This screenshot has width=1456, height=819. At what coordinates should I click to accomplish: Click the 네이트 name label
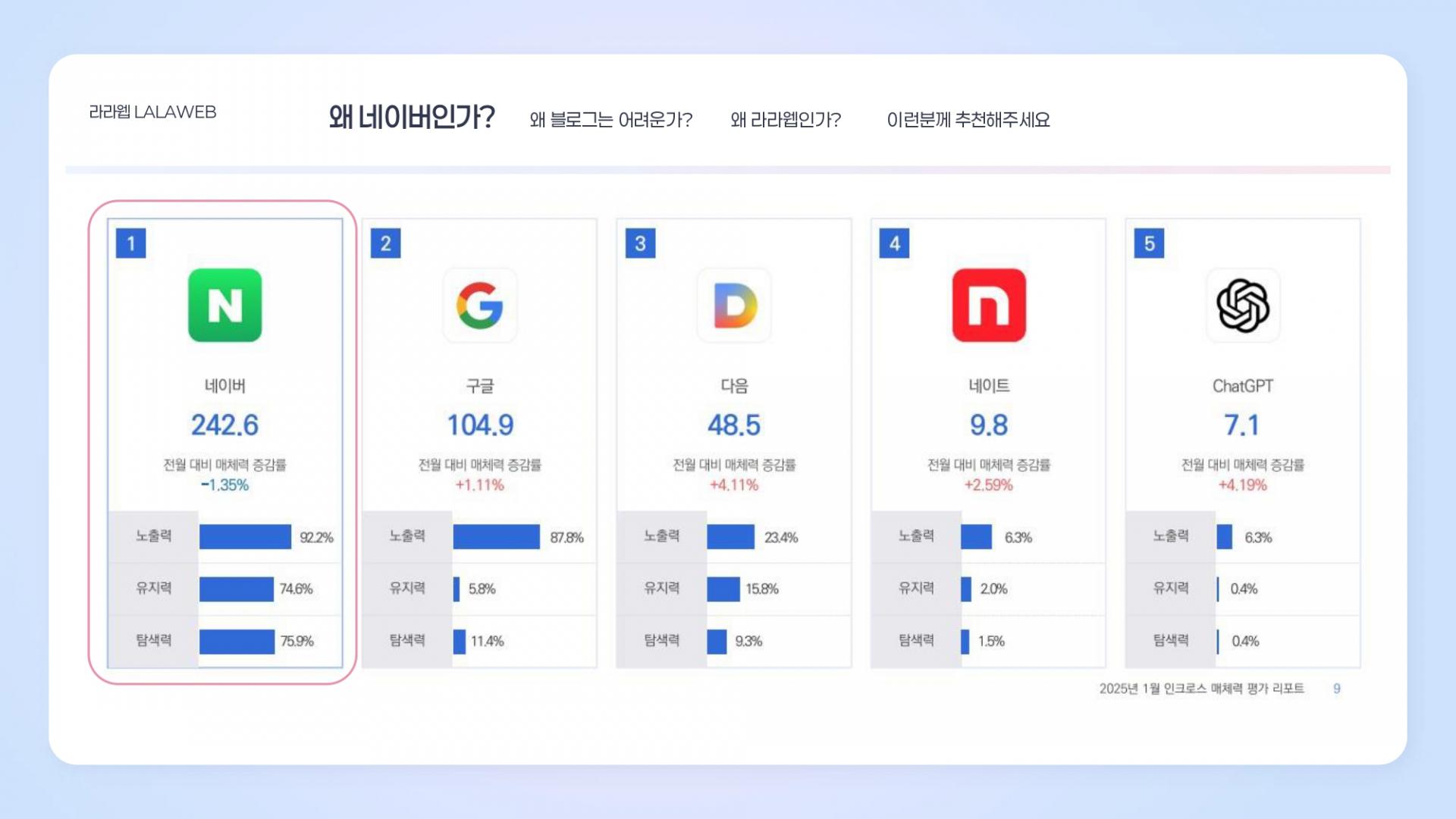tap(989, 386)
